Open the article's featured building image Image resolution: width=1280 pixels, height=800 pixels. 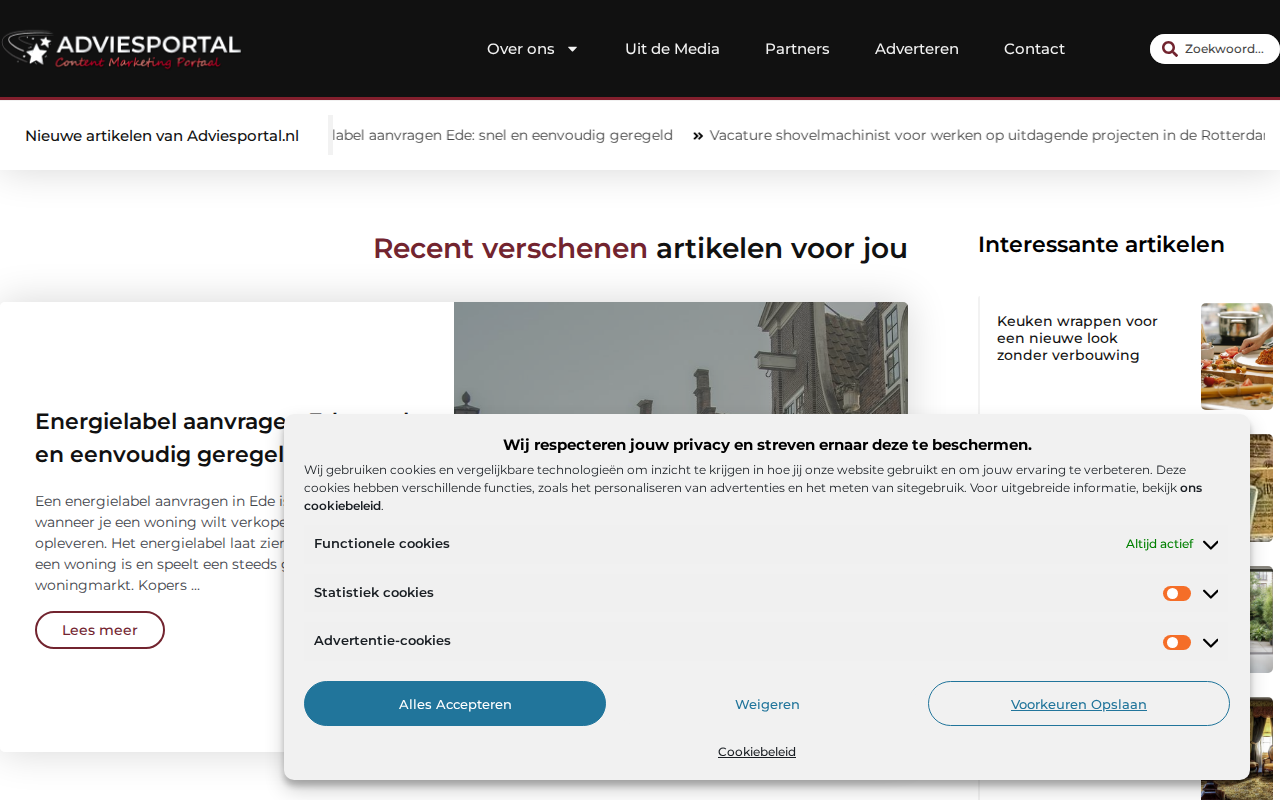pyautogui.click(x=681, y=357)
